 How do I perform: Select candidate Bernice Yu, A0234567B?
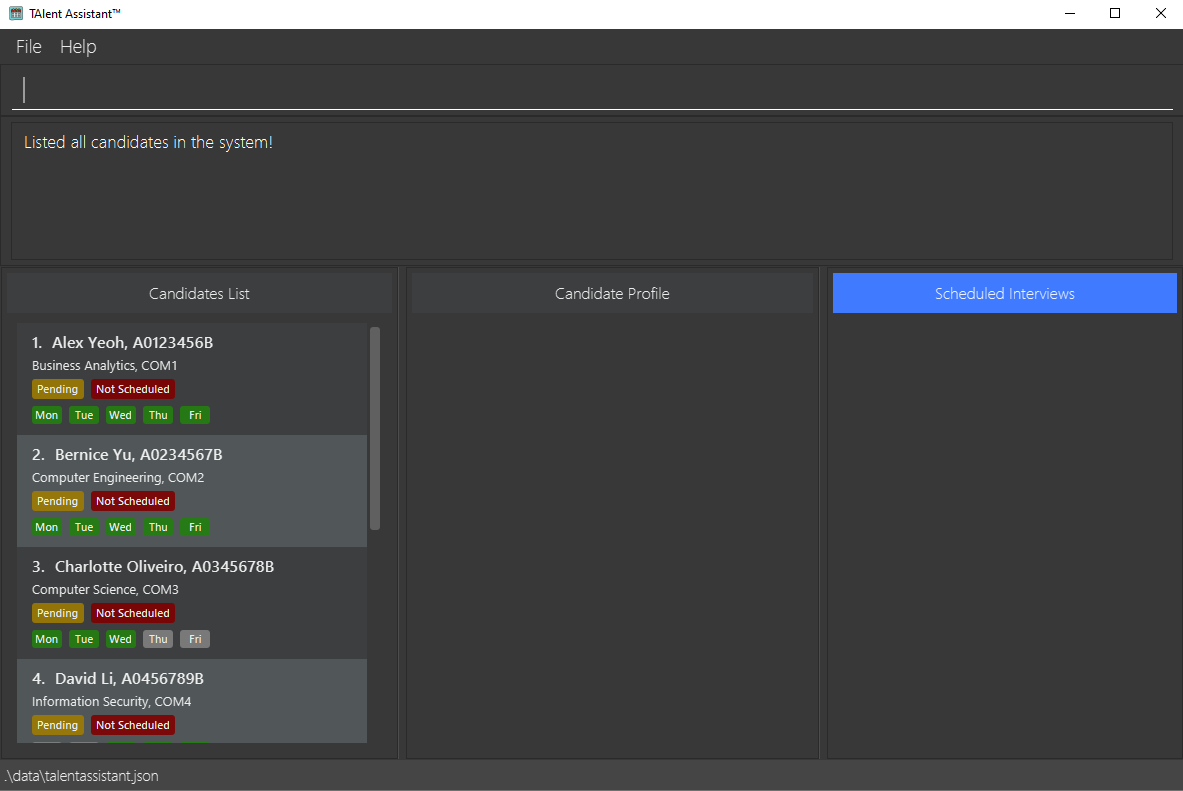[x=192, y=491]
